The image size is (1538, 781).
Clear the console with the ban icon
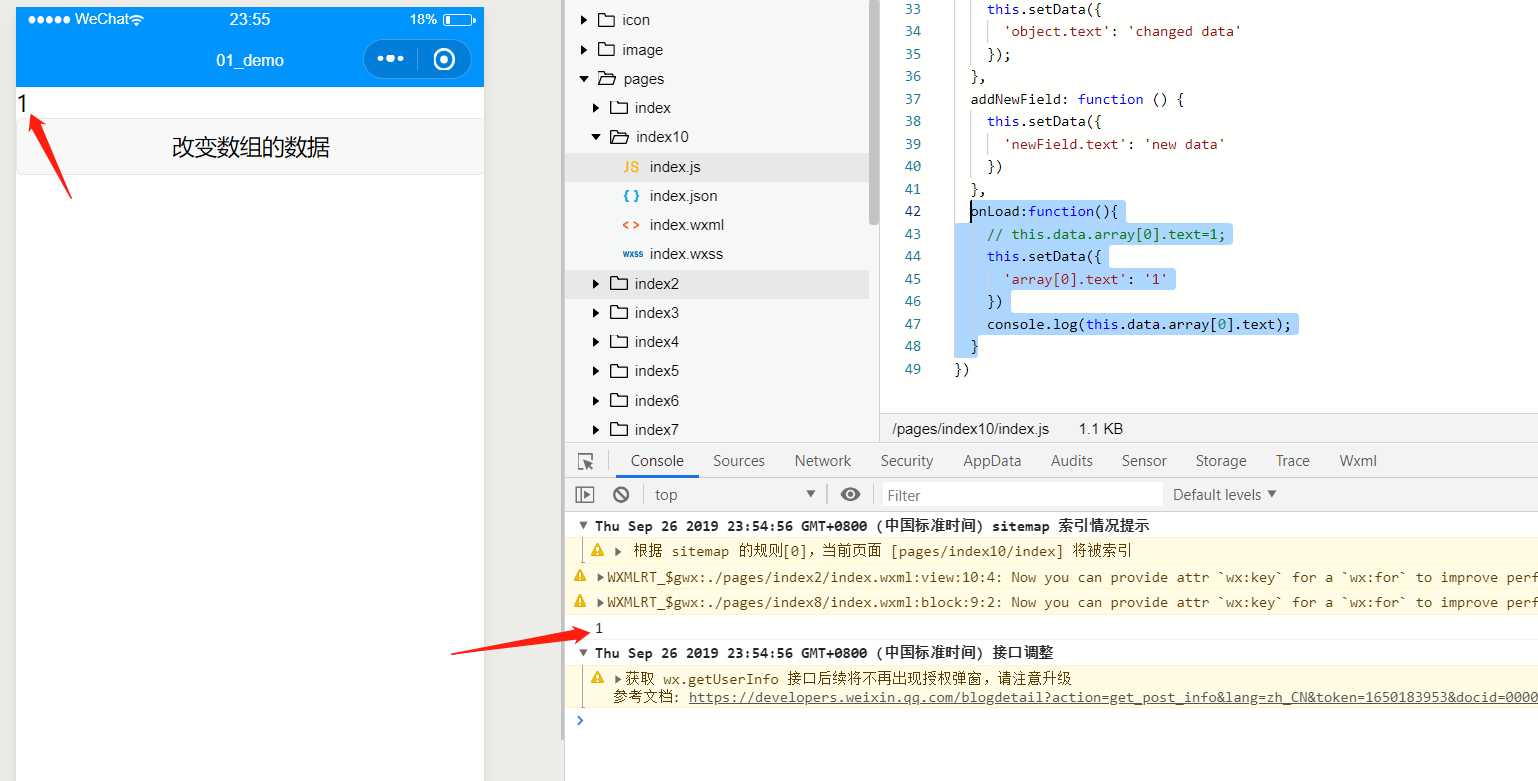(x=621, y=495)
